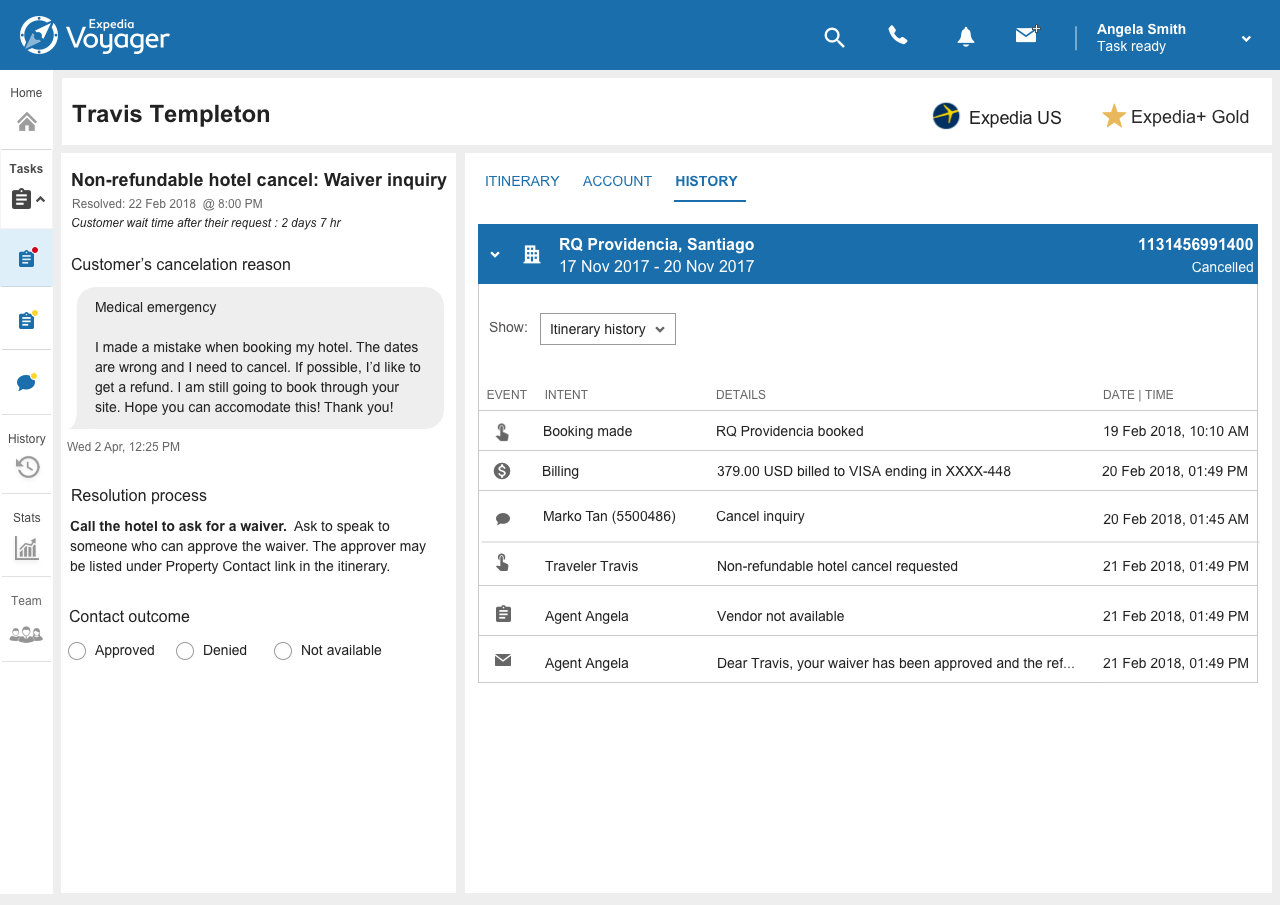Expand Angela Smith user menu
Image resolution: width=1280 pixels, height=905 pixels.
point(1246,39)
